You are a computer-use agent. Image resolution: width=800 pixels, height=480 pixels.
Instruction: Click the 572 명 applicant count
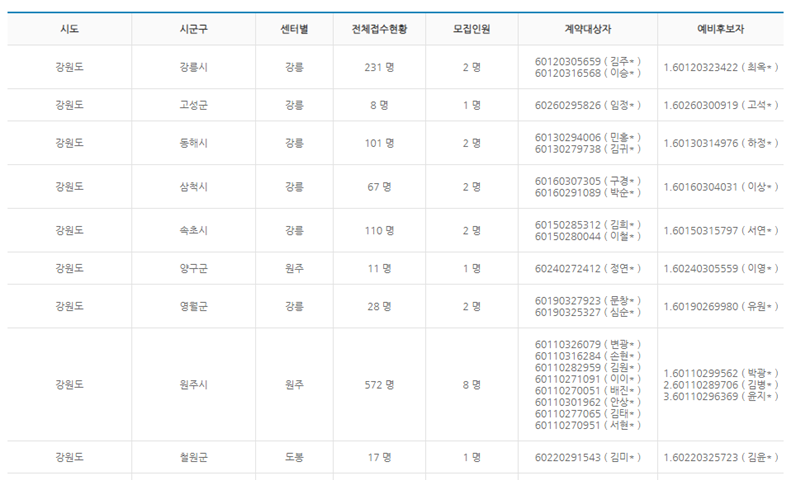pyautogui.click(x=379, y=385)
